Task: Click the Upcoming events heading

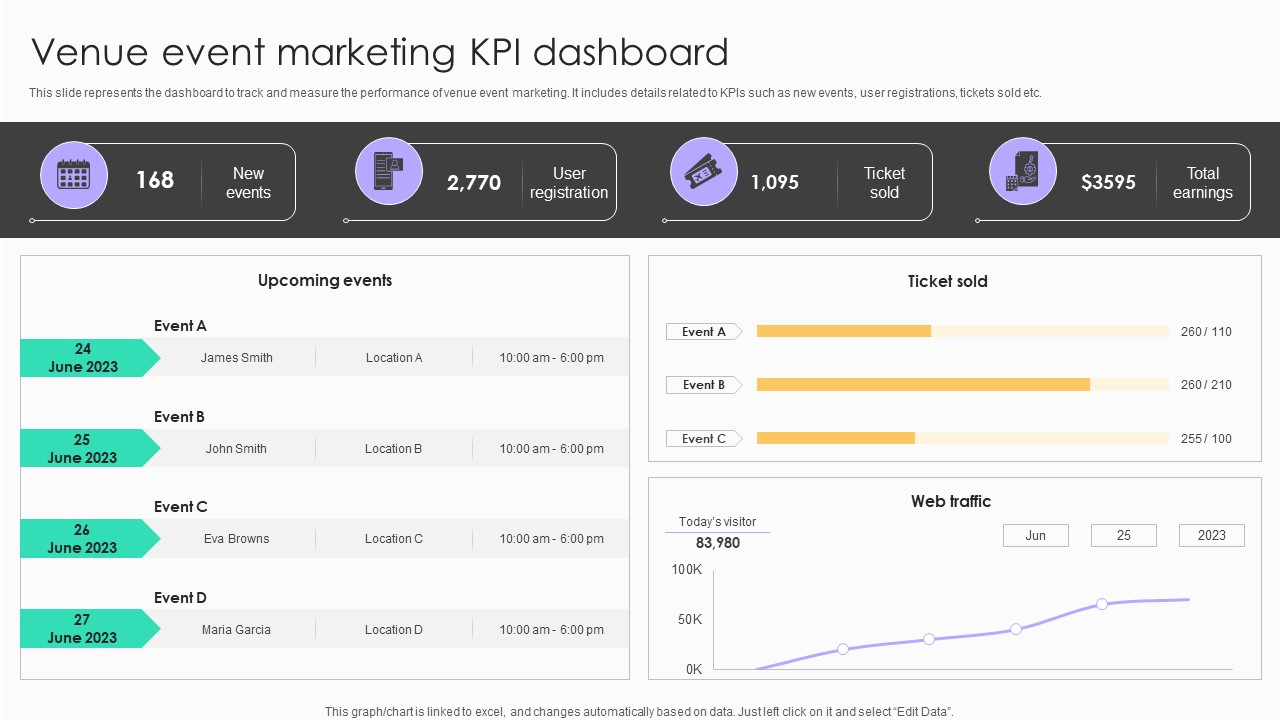Action: click(x=325, y=281)
